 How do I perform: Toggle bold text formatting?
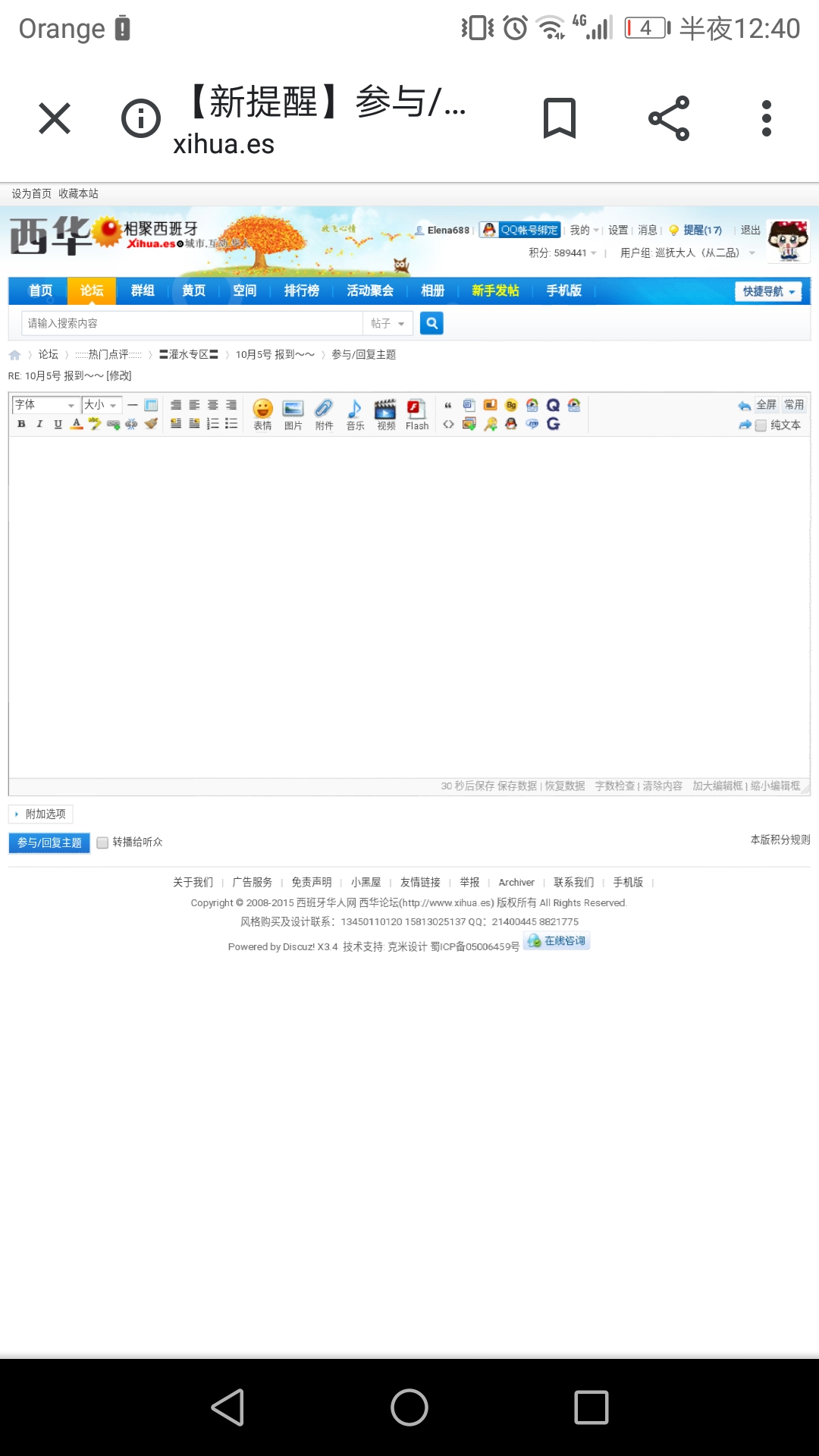pos(21,424)
